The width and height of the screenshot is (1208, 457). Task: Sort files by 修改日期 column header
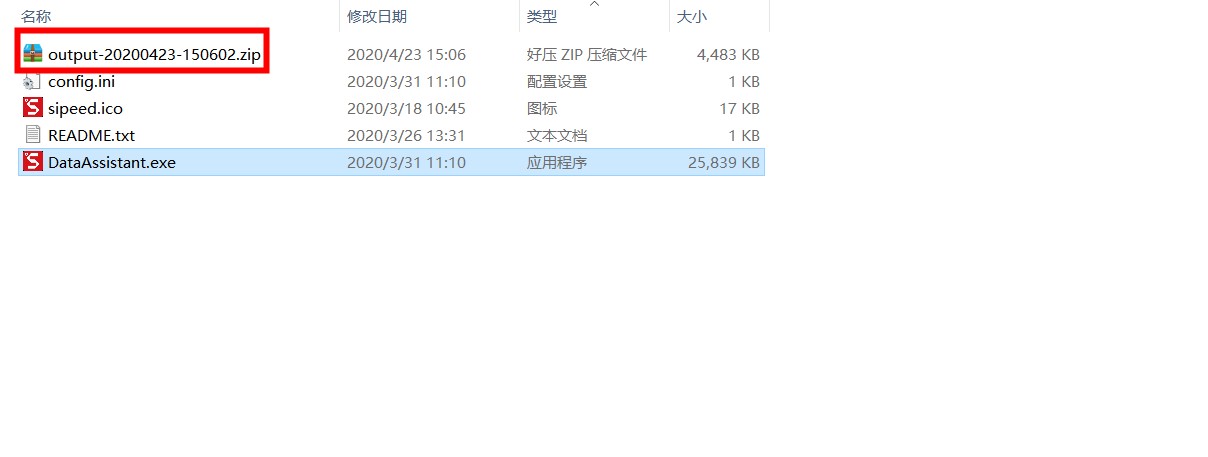[377, 17]
